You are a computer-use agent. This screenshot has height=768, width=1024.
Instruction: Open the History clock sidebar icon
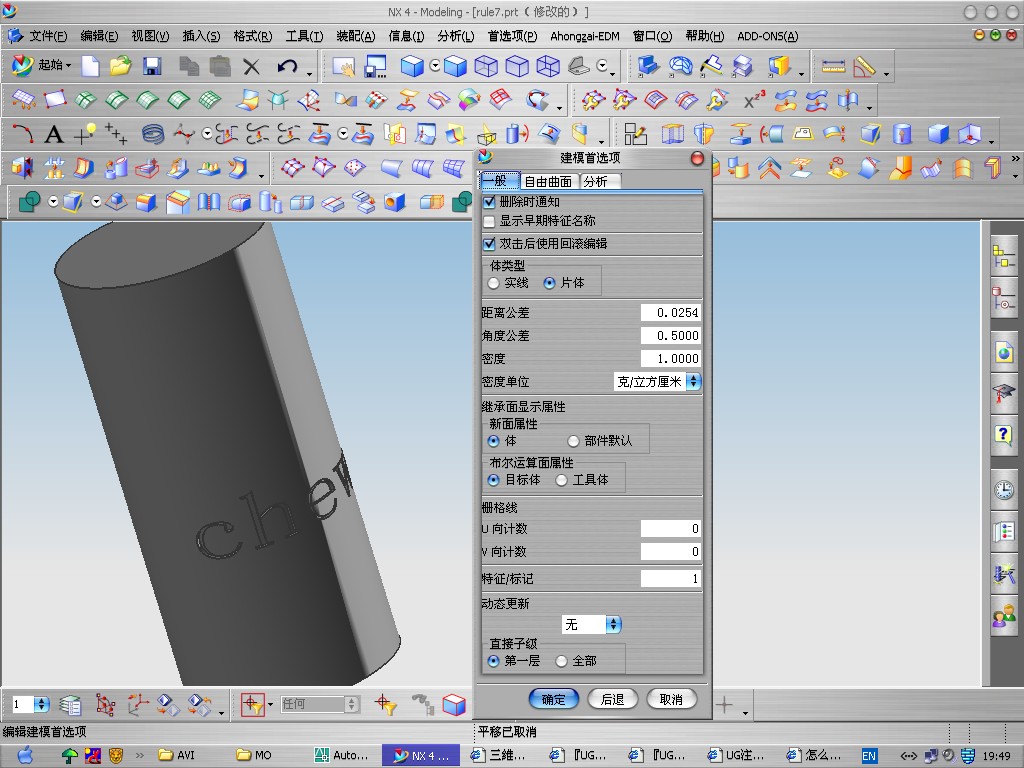[x=1004, y=489]
